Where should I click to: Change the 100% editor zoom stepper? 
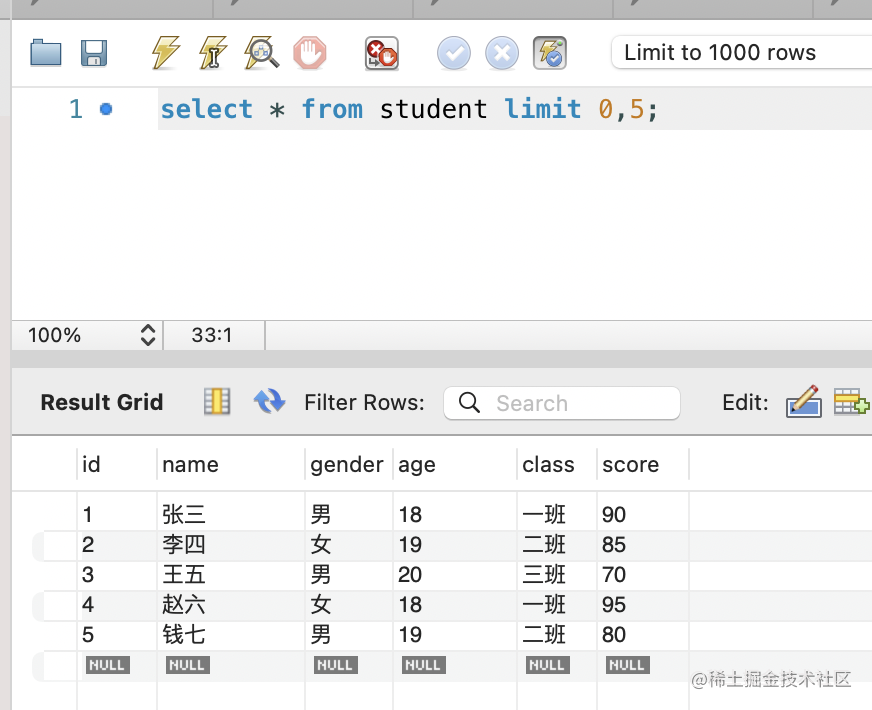(x=148, y=335)
